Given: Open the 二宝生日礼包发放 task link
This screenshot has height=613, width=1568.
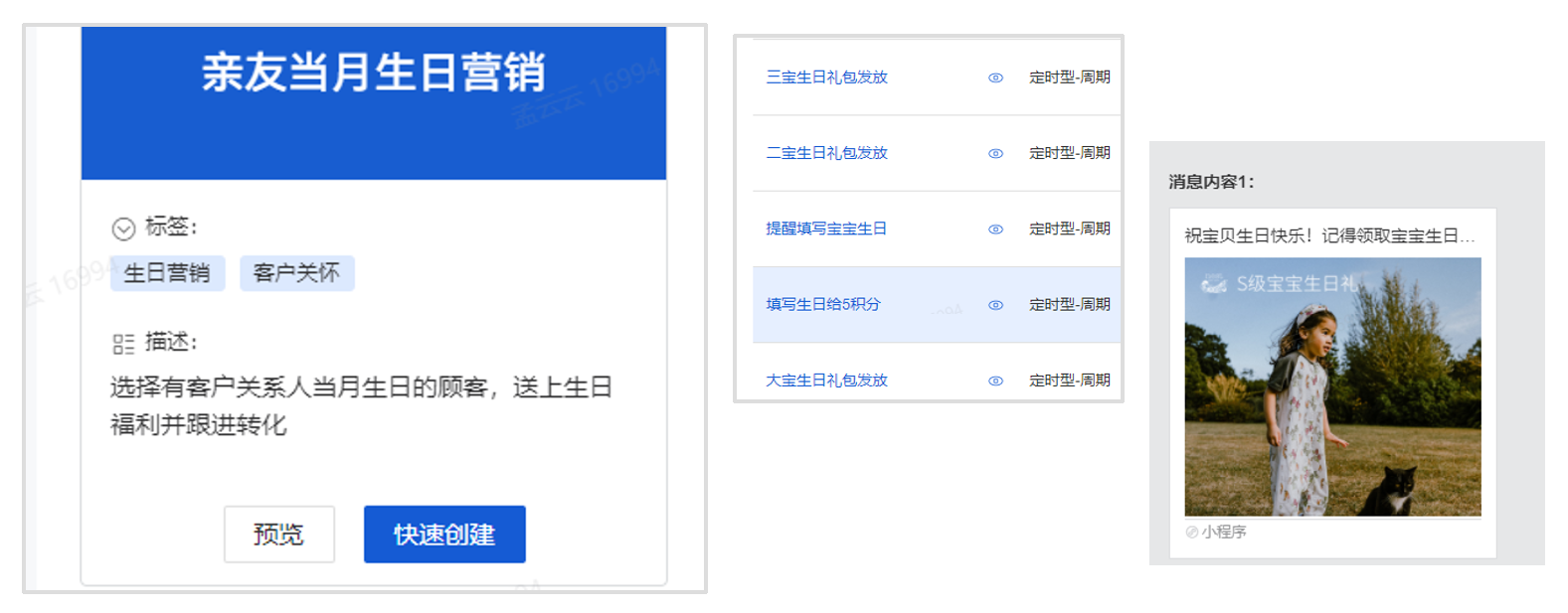Looking at the screenshot, I should coord(826,153).
